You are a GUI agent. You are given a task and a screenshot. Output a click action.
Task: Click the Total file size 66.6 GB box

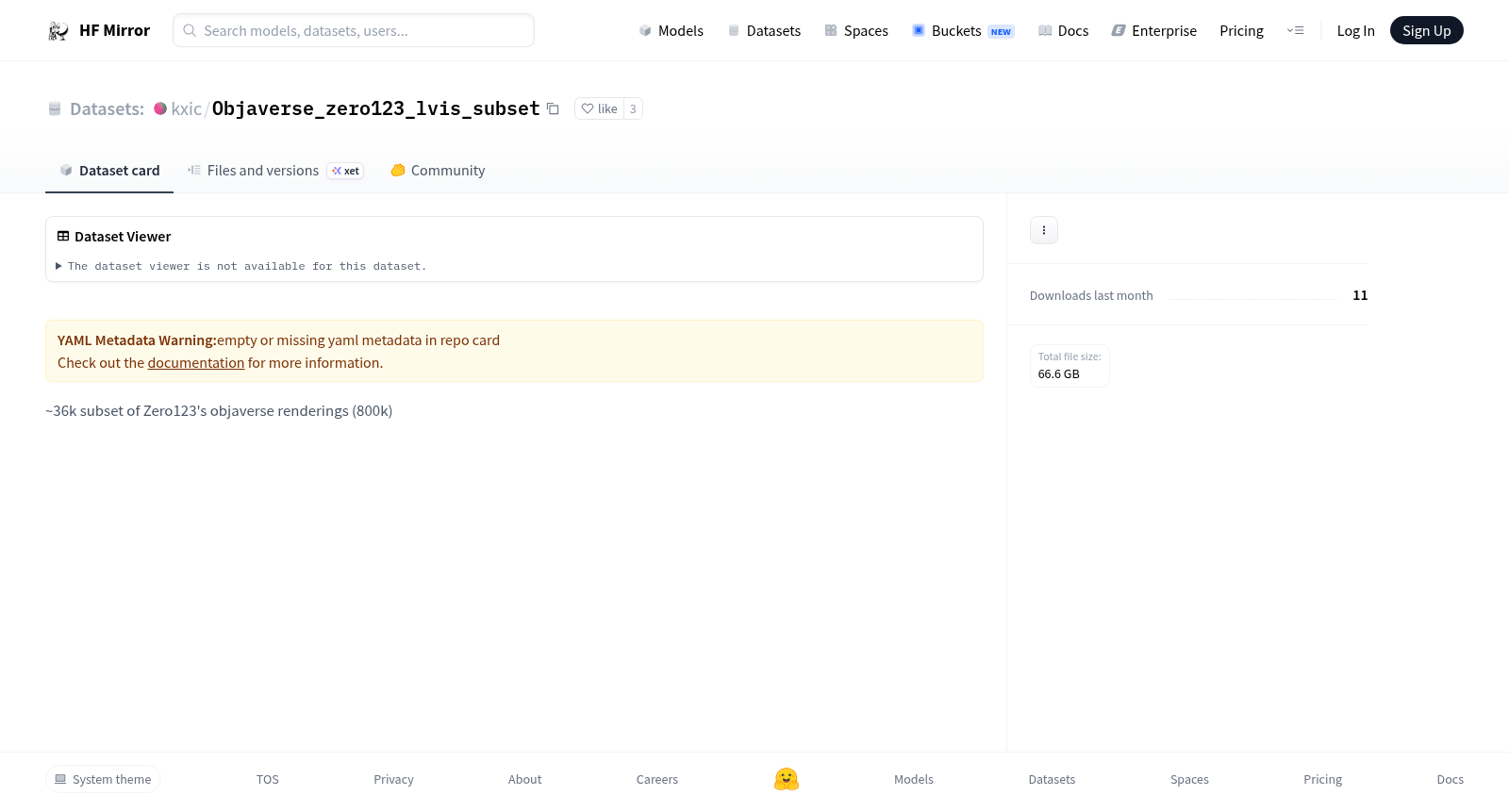click(1070, 366)
